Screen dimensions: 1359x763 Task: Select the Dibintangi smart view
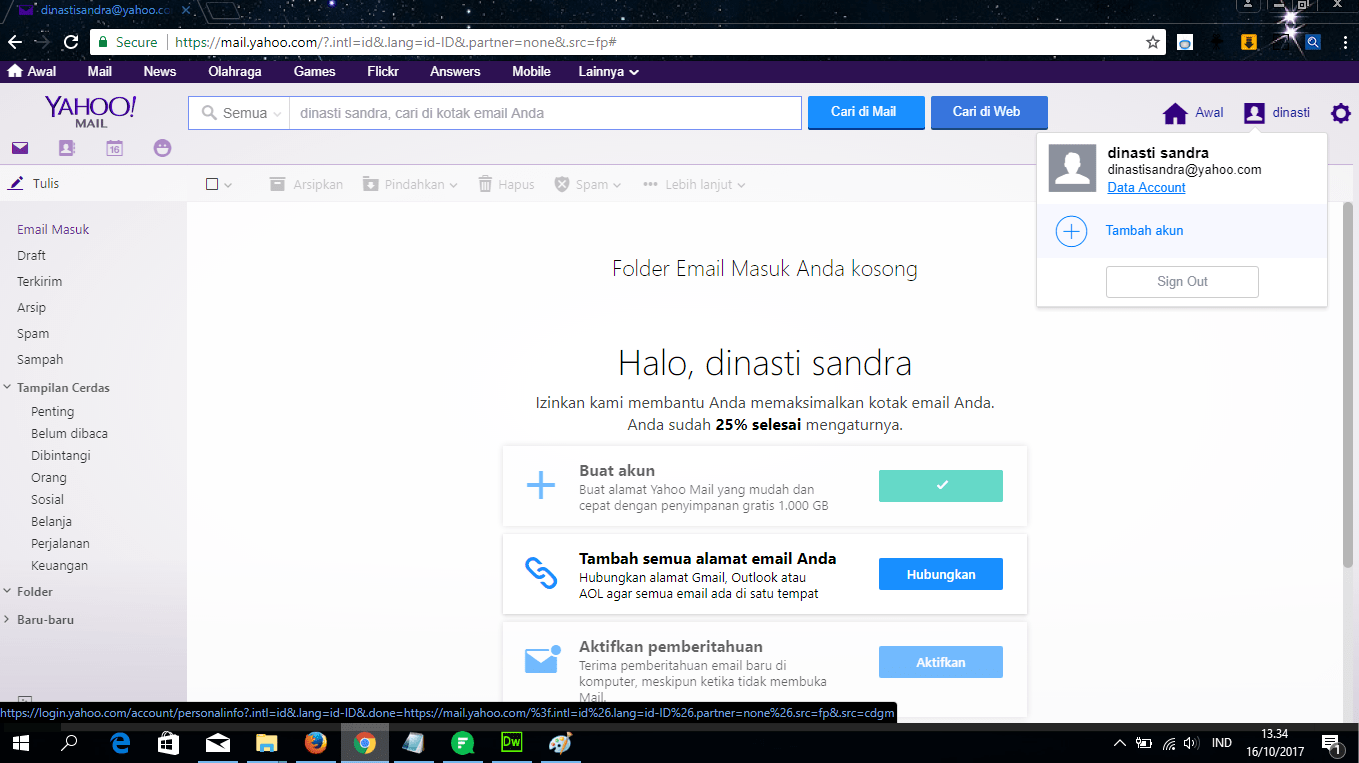pos(61,455)
